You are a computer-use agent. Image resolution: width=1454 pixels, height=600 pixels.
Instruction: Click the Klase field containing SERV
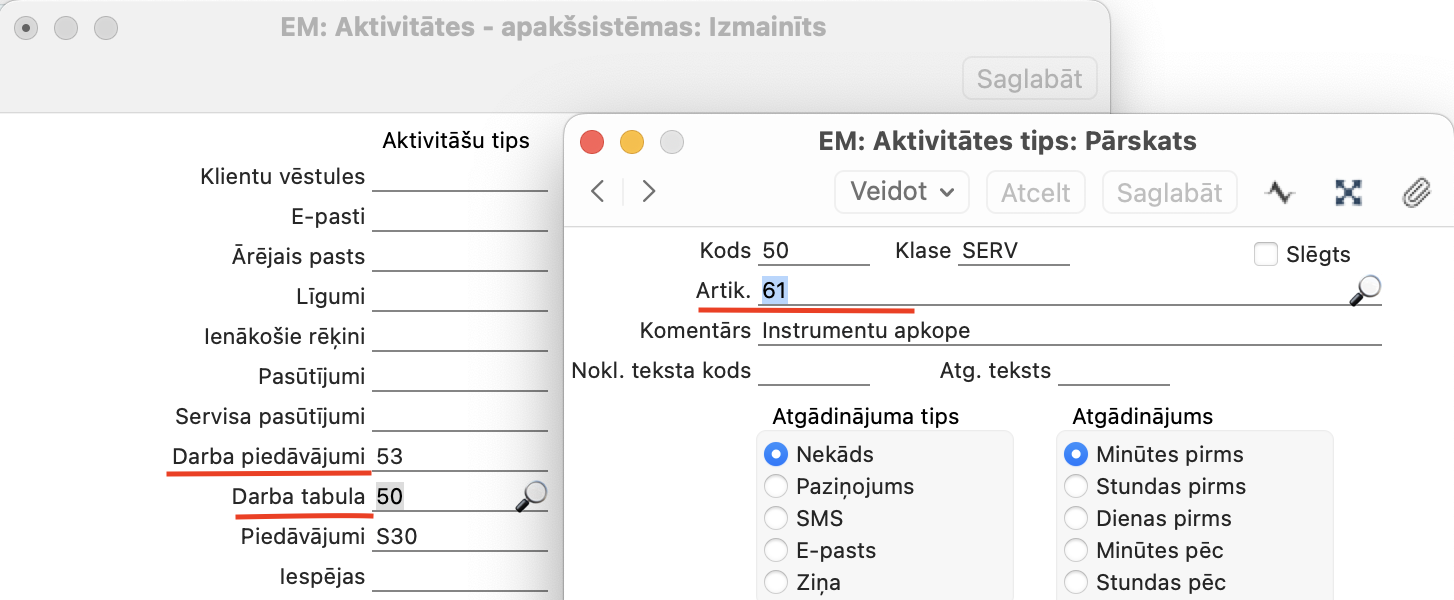pyautogui.click(x=1014, y=252)
